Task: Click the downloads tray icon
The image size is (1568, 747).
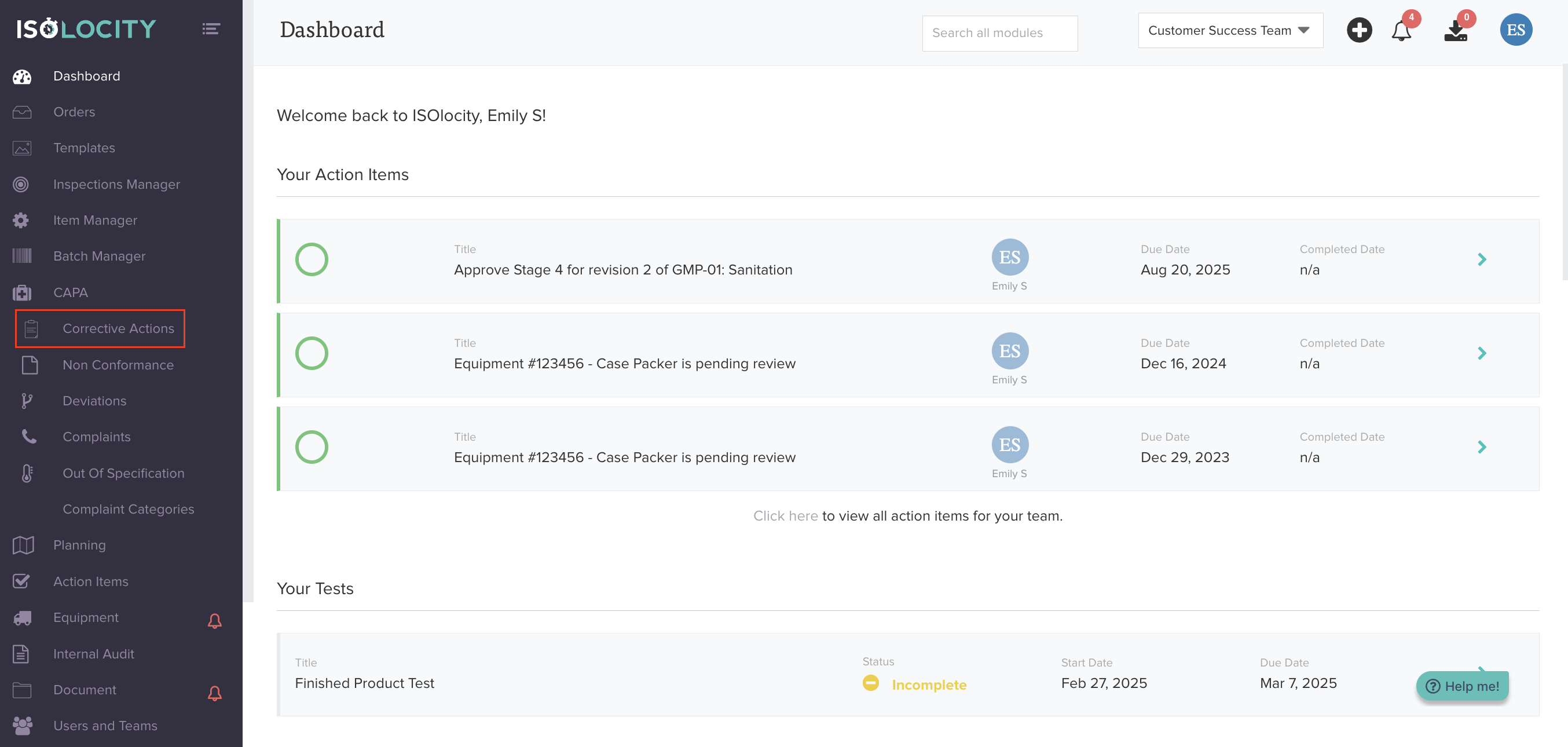Action: pos(1456,31)
